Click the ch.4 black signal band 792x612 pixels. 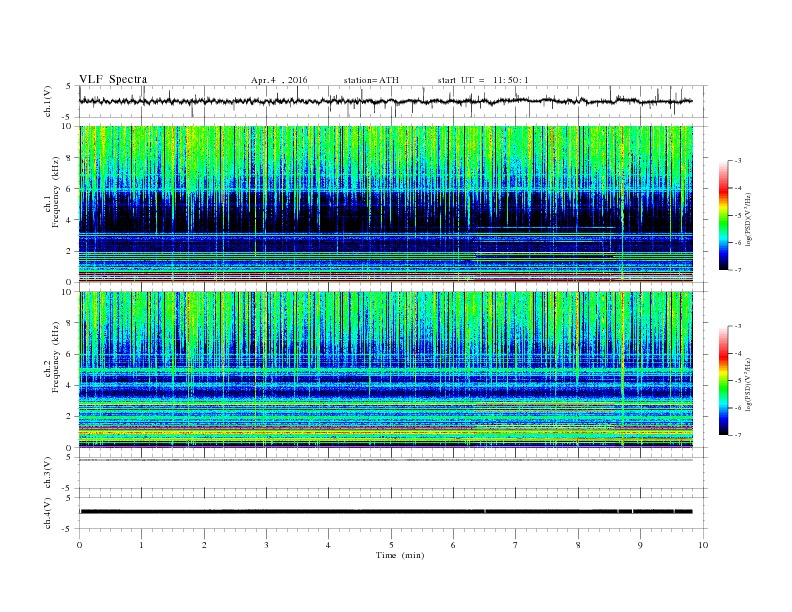pyautogui.click(x=386, y=512)
